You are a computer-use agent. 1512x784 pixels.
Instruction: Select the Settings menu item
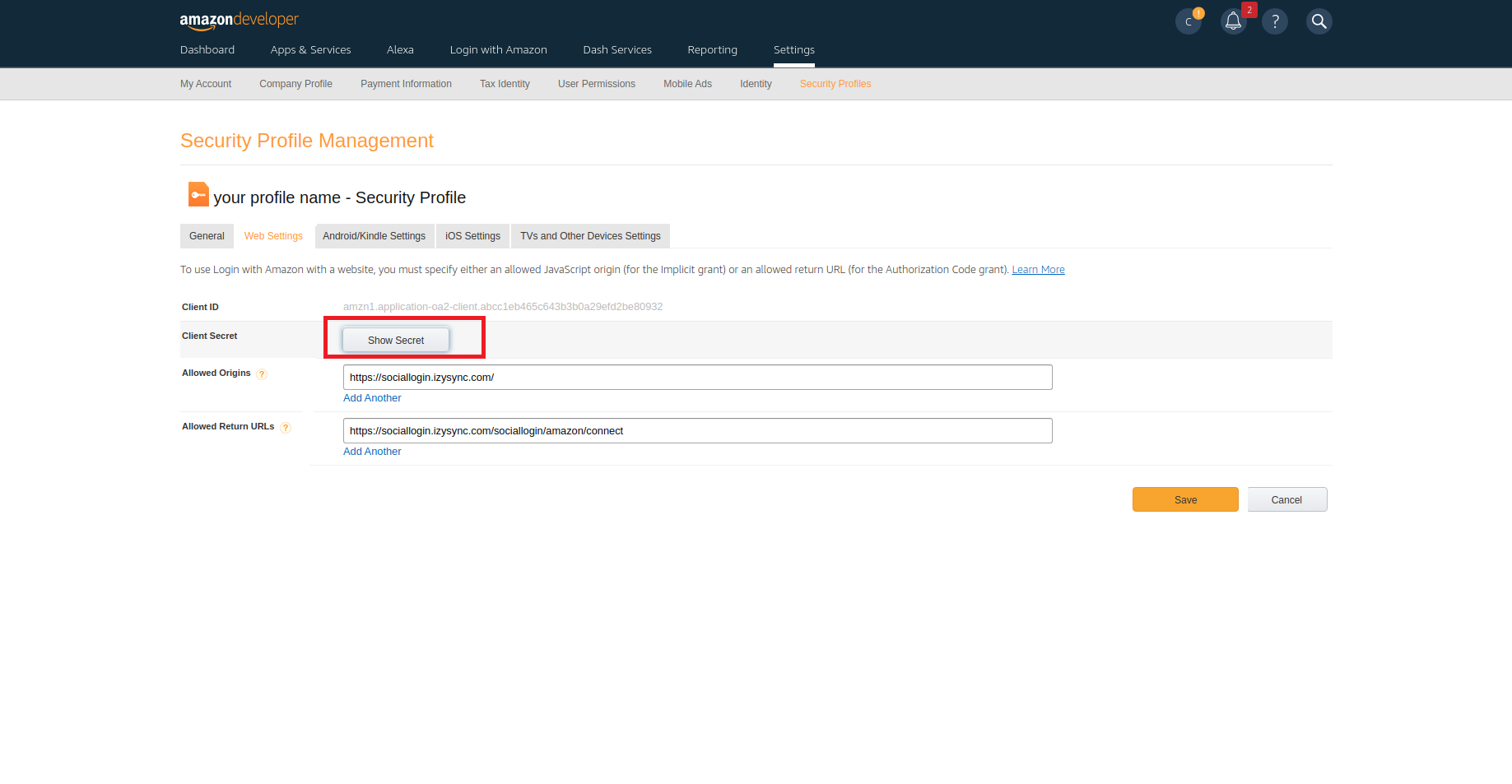pyautogui.click(x=794, y=50)
